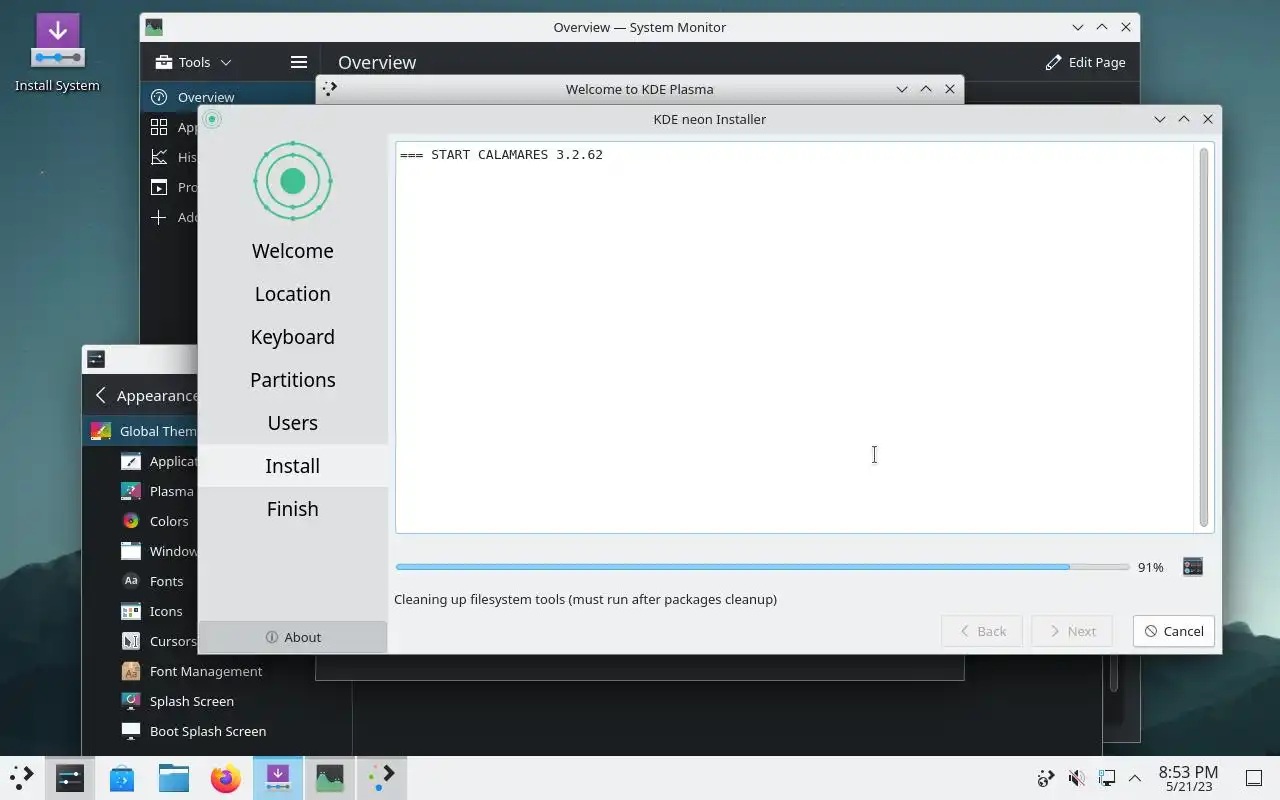
Task: Select the Keyboard step in installer sidebar
Action: [x=293, y=337]
